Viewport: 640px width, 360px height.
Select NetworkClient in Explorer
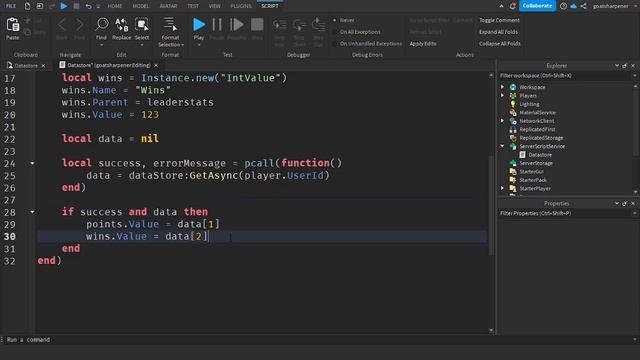click(537, 121)
